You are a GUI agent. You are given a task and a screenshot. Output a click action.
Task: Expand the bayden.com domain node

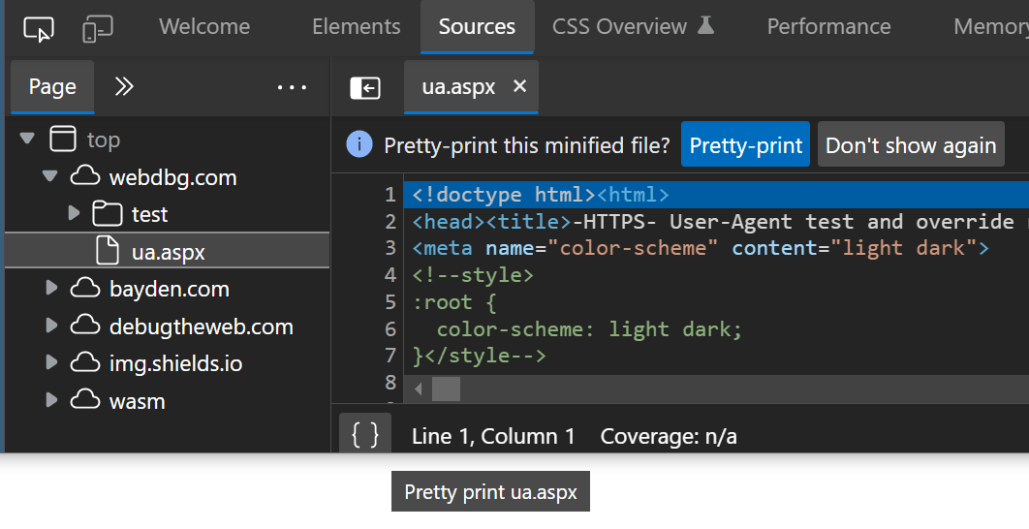52,289
